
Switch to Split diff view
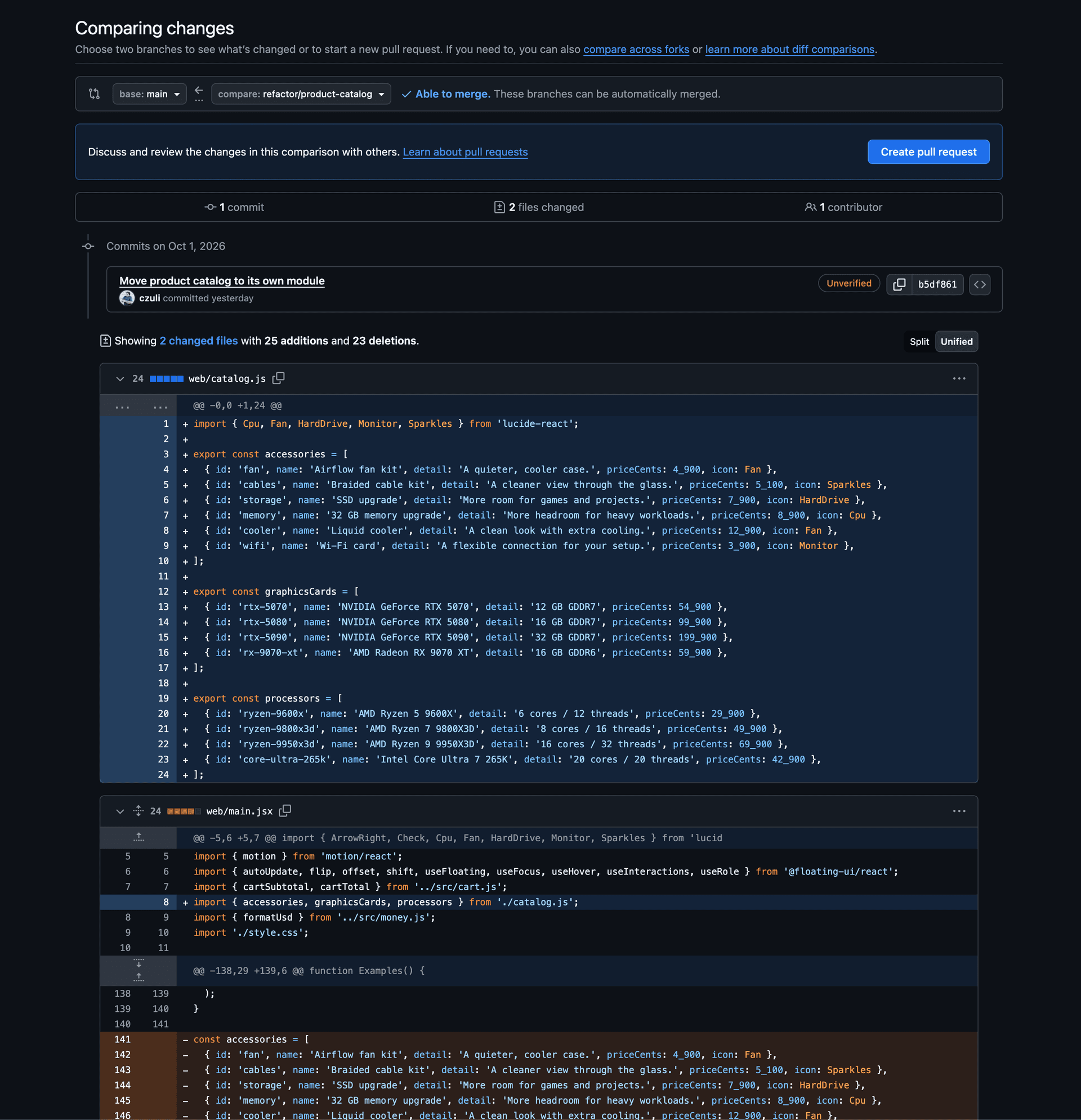pyautogui.click(x=919, y=342)
